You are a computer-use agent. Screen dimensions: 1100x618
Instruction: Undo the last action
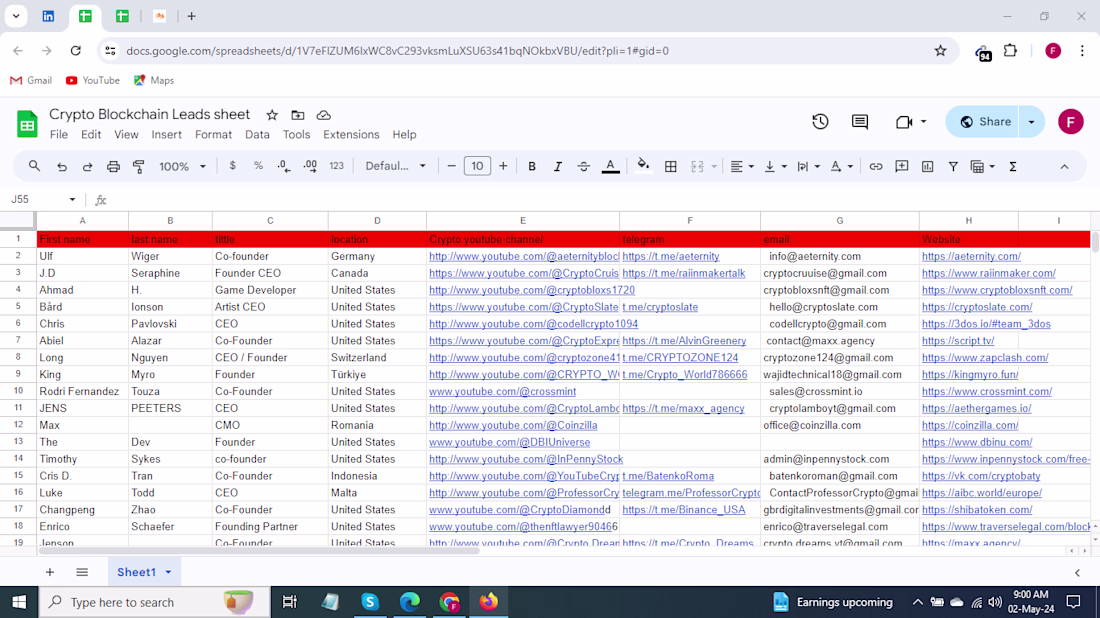coord(62,166)
